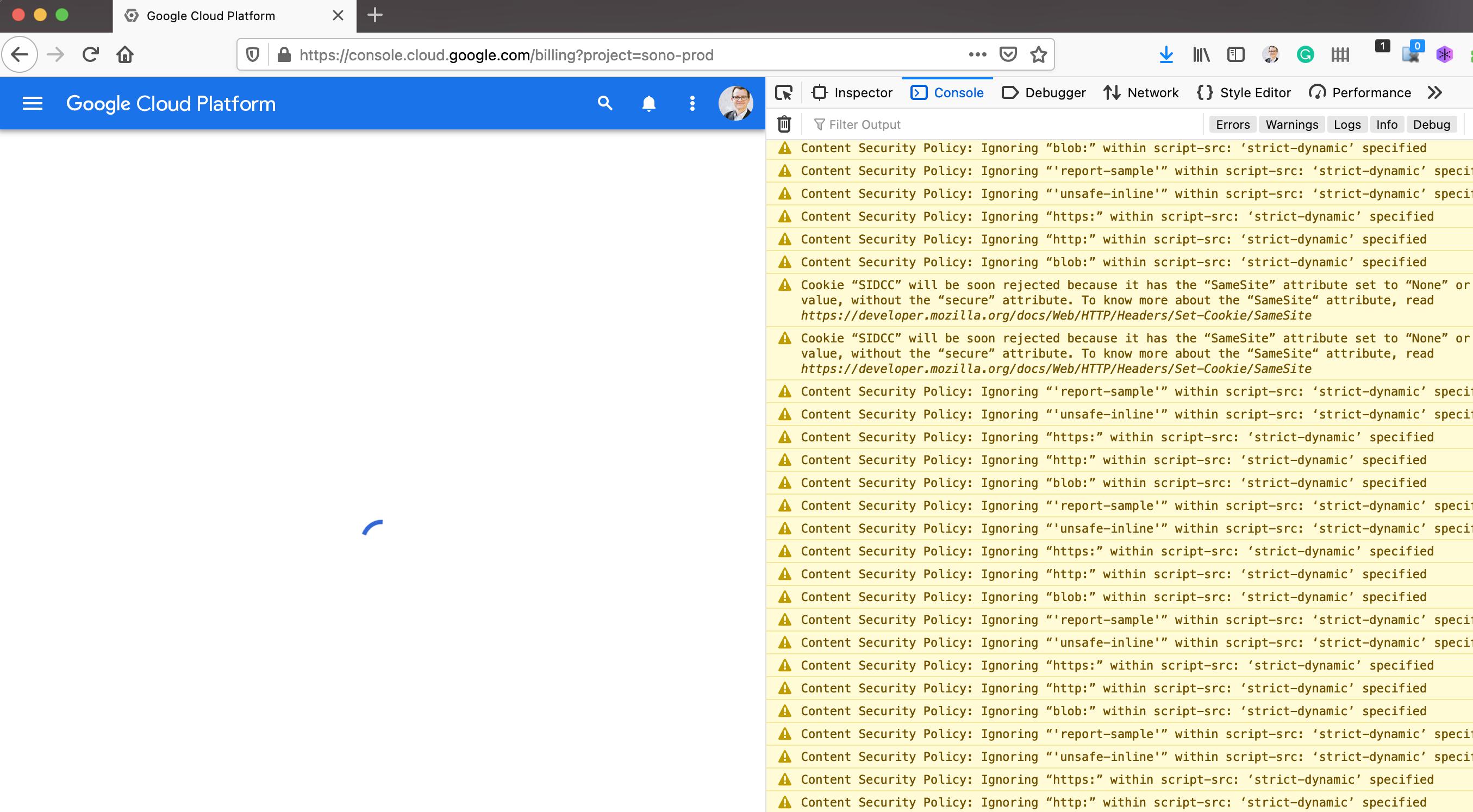
Task: Expand additional devtools panels with chevron
Action: click(1434, 92)
